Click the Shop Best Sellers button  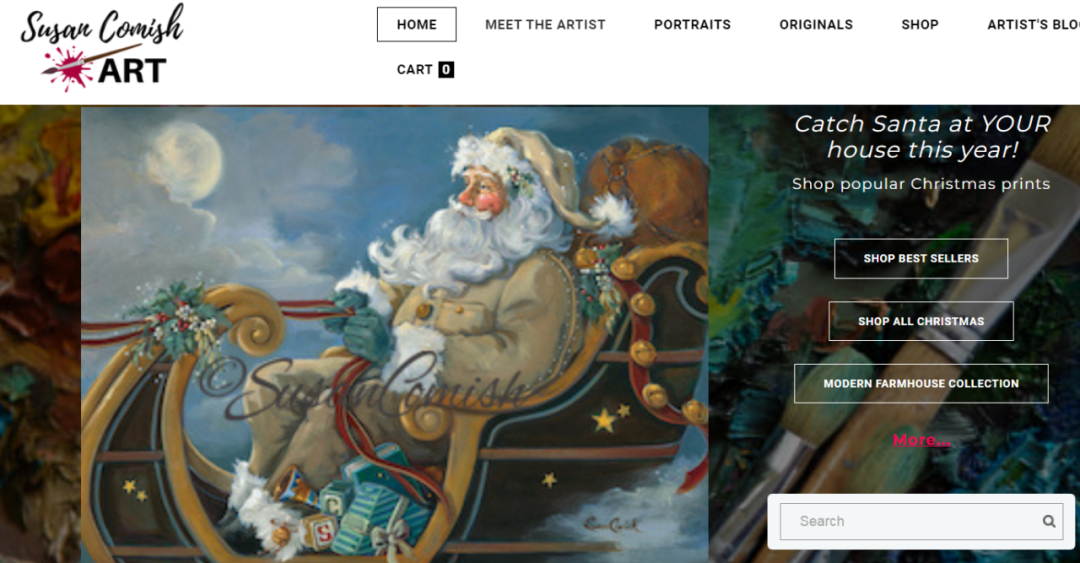(921, 258)
